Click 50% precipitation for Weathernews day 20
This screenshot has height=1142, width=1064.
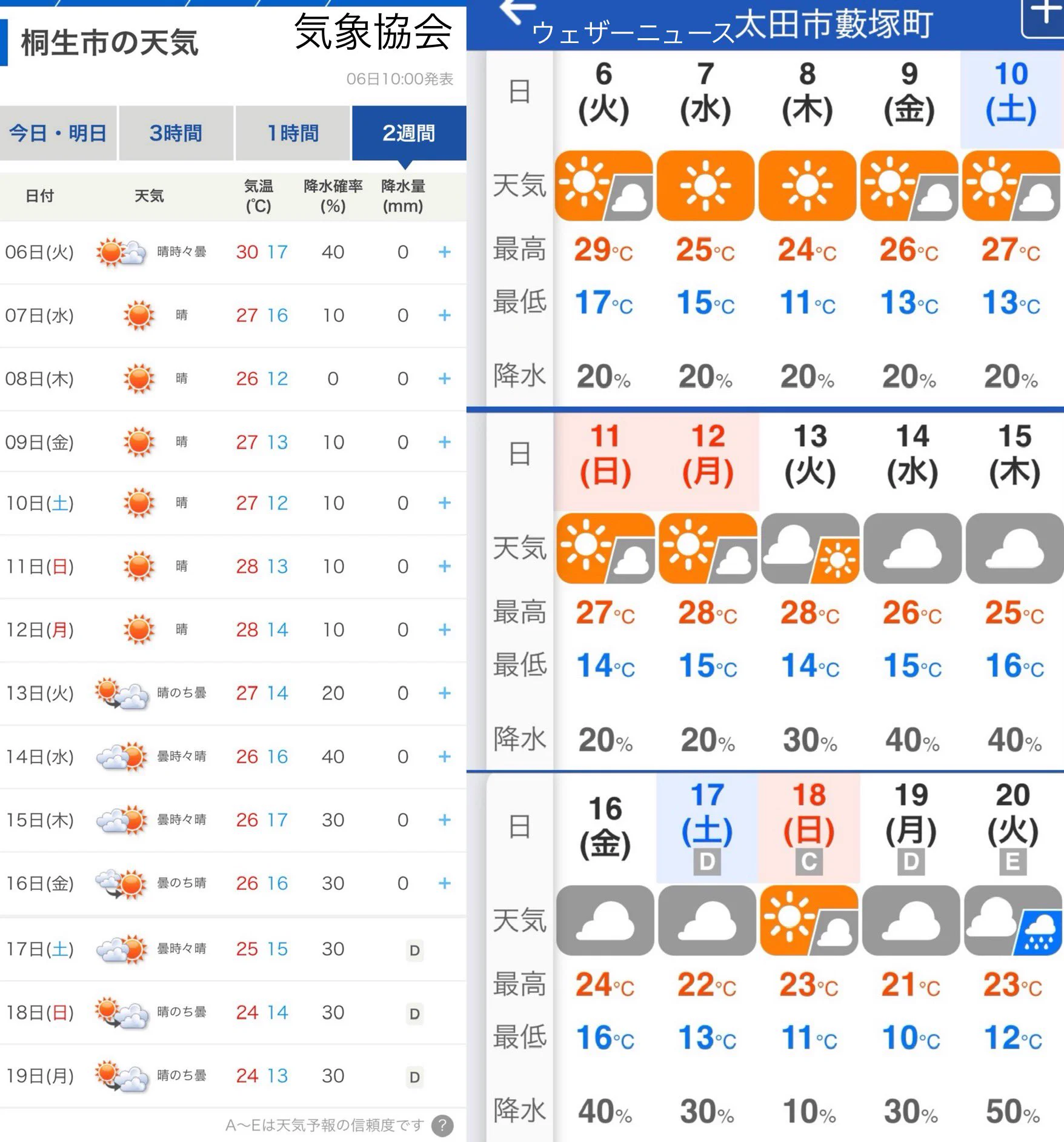pos(1013,1112)
